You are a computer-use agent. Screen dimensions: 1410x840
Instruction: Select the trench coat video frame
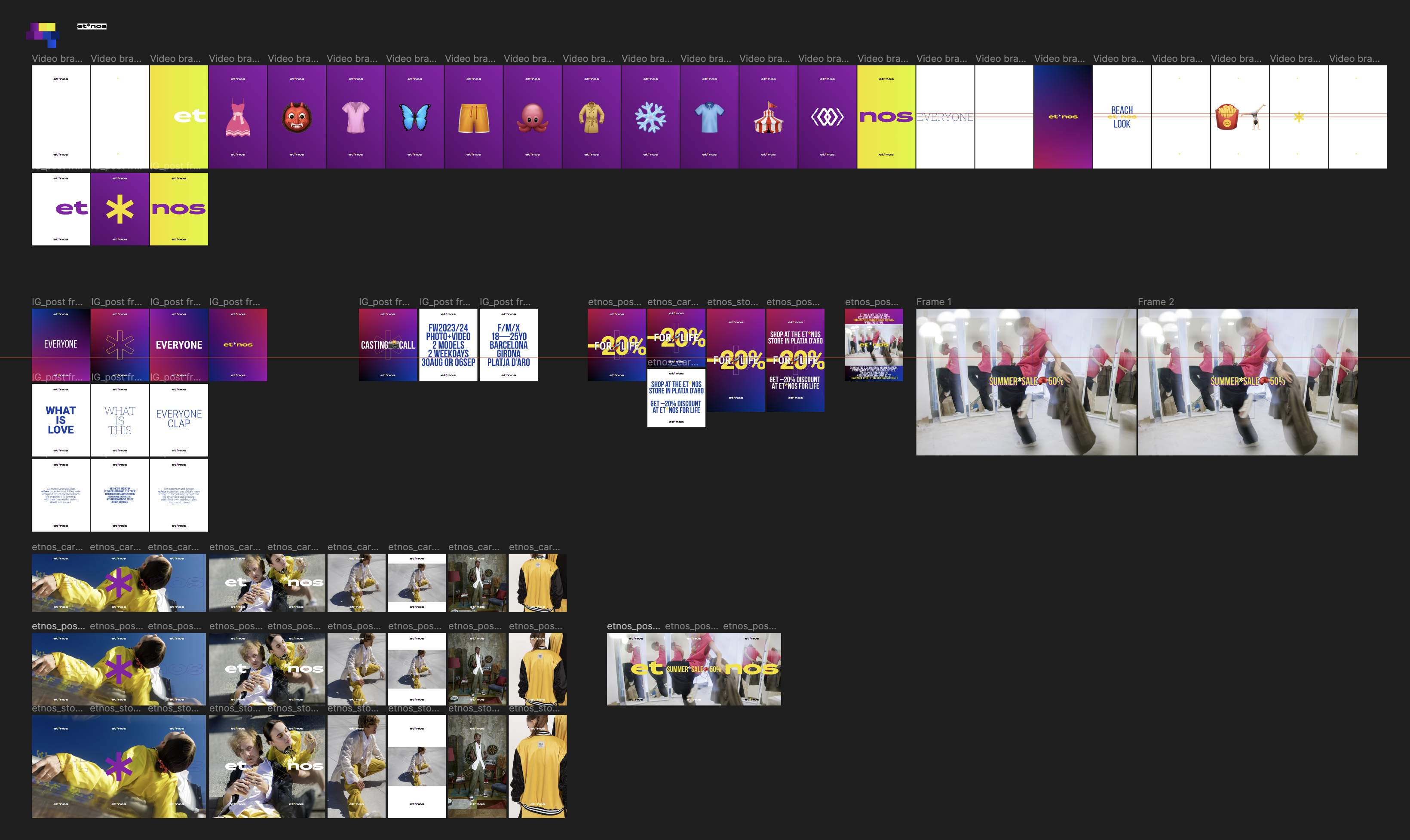click(592, 116)
